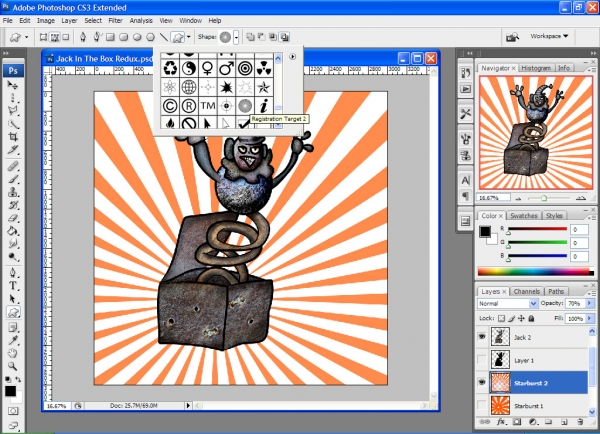The height and width of the screenshot is (434, 600).
Task: Select the Custom Shape tool in toolbox
Action: pos(13,312)
